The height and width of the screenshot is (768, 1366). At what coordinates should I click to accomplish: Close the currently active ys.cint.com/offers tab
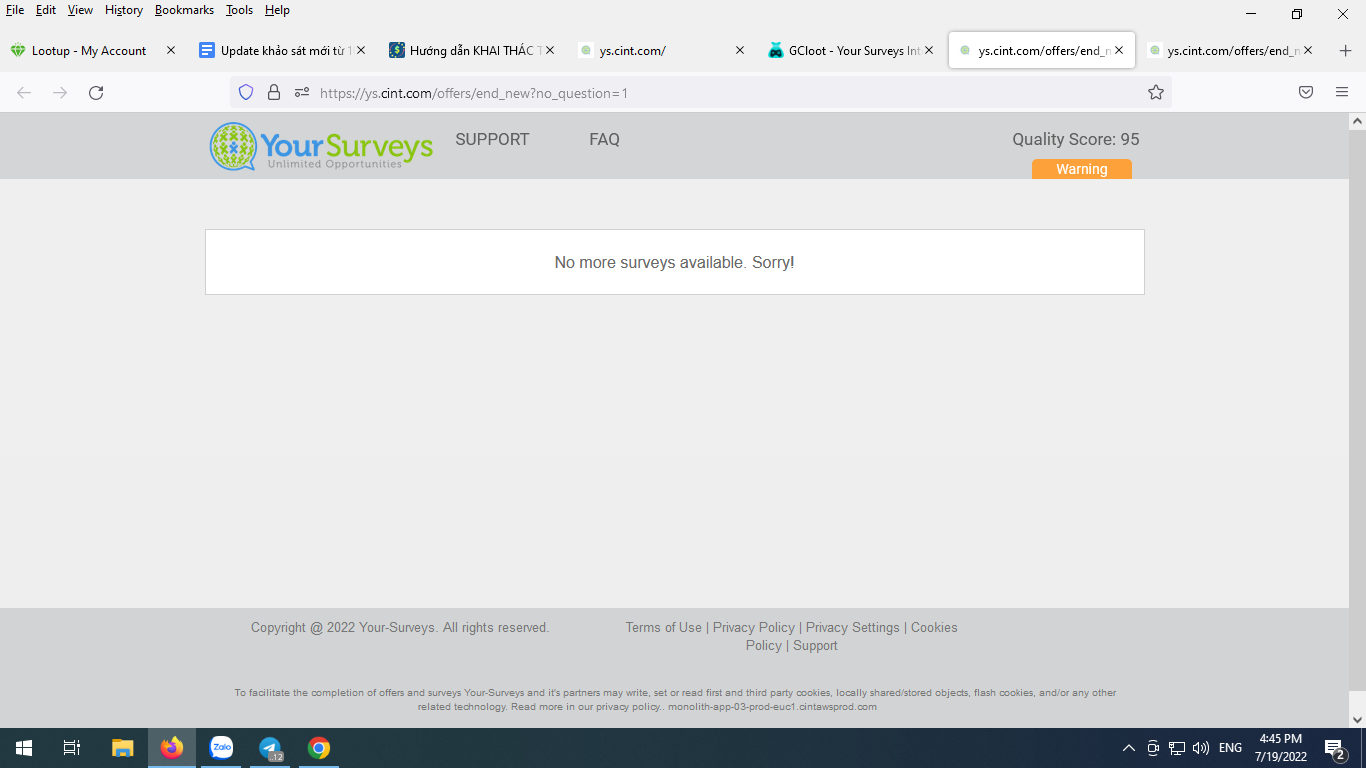point(1119,51)
